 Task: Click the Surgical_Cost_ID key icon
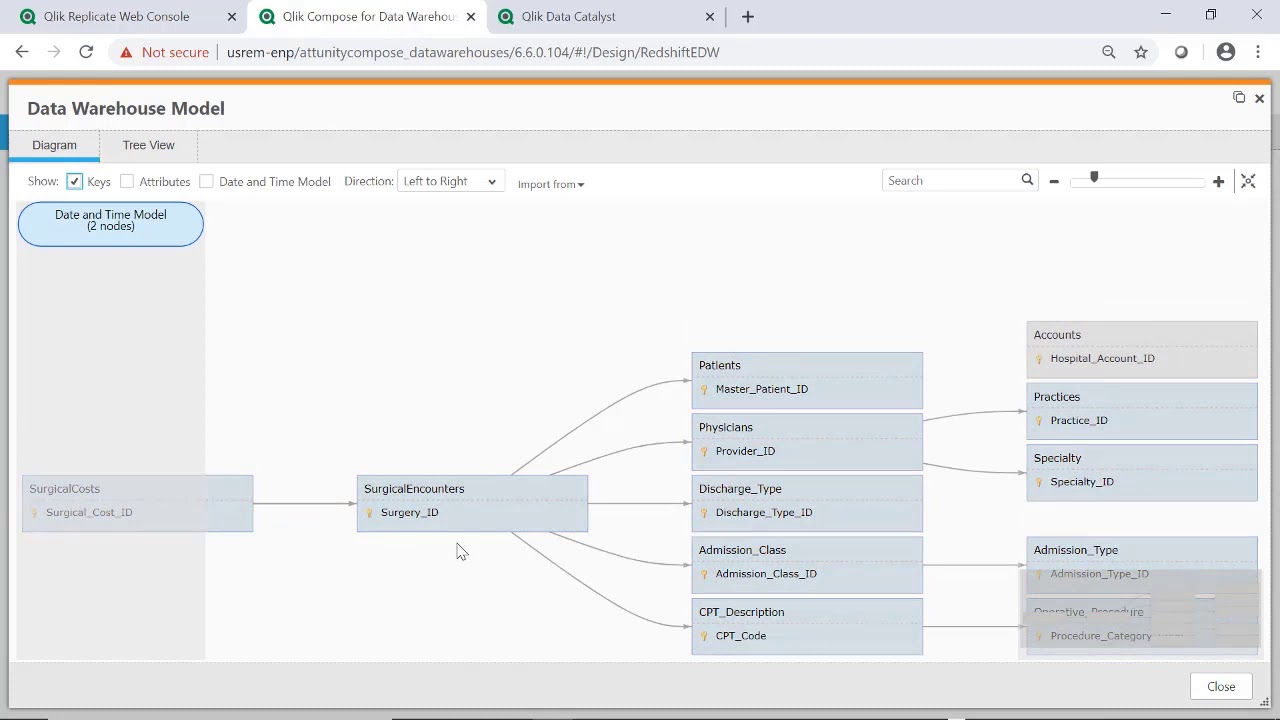point(34,513)
